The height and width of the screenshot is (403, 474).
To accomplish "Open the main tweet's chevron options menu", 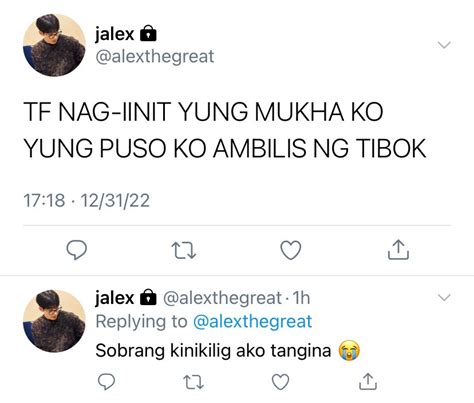I will tap(444, 45).
